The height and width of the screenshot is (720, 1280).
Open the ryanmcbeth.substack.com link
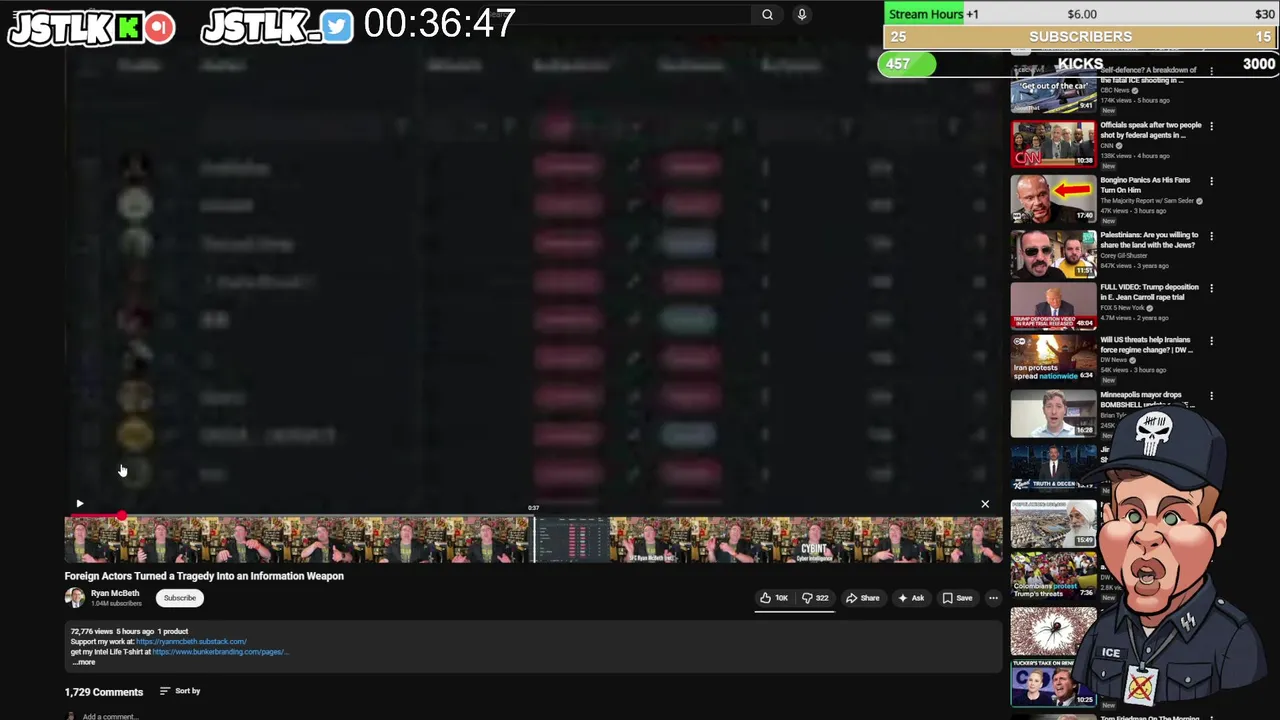[x=191, y=641]
